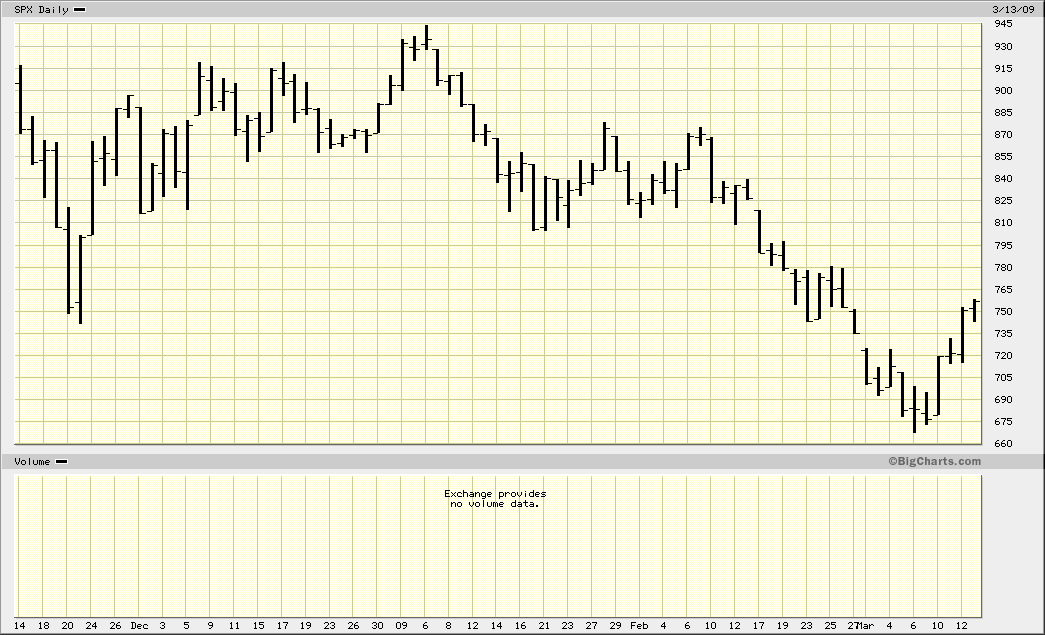This screenshot has height=635, width=1045.
Task: Click the last price bar on the chart
Action: pyautogui.click(x=975, y=310)
